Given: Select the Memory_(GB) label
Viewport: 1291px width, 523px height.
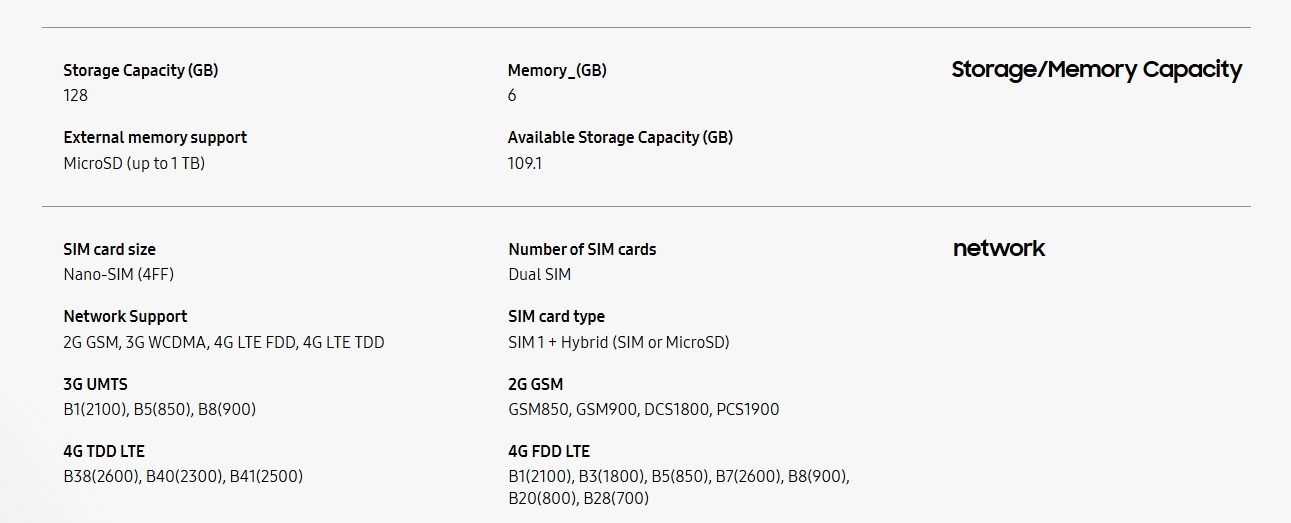Looking at the screenshot, I should [557, 70].
